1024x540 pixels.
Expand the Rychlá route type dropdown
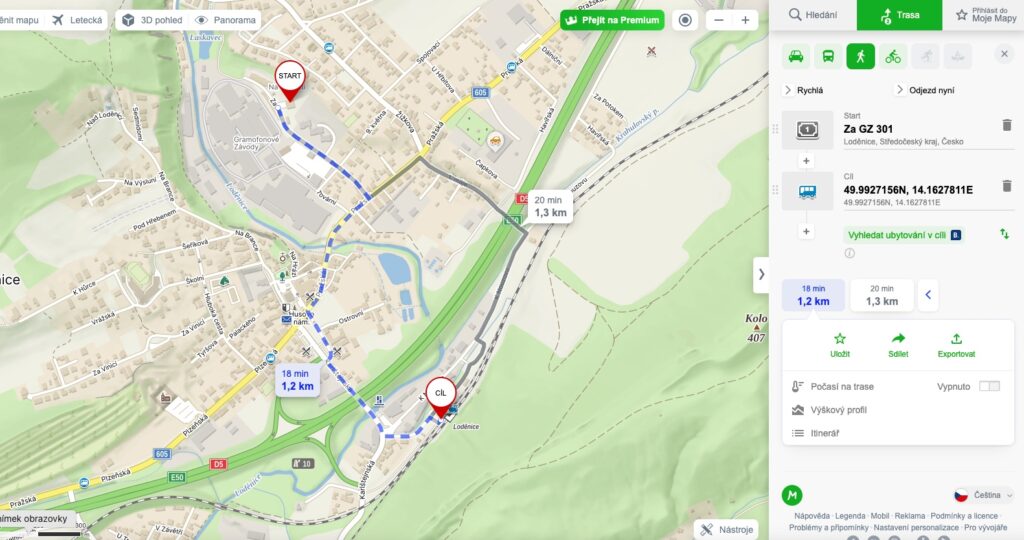click(804, 90)
